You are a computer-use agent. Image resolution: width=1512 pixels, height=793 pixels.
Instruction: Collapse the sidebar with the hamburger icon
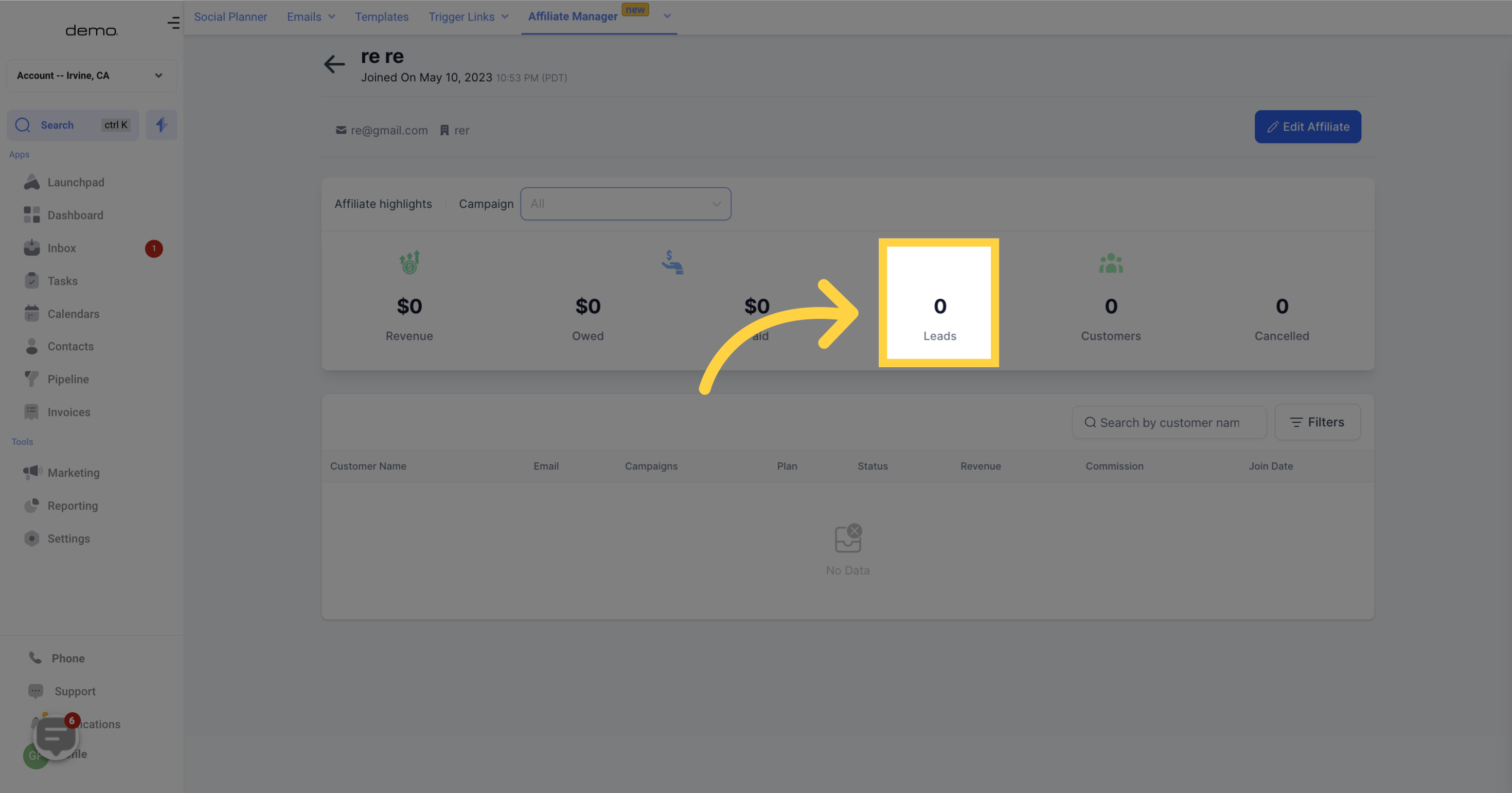coord(173,23)
